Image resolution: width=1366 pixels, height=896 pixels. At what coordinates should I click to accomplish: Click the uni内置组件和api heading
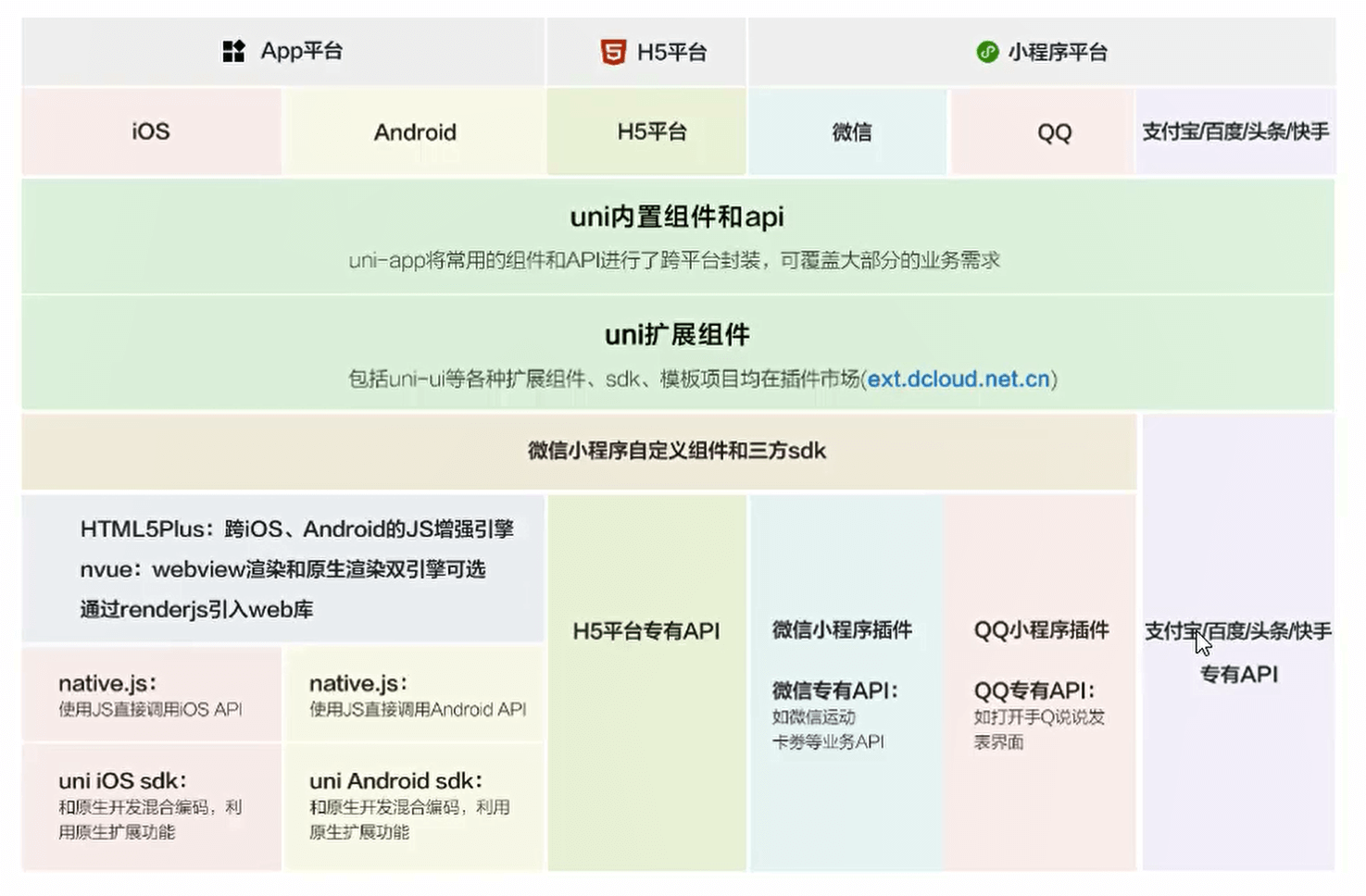coord(677,217)
